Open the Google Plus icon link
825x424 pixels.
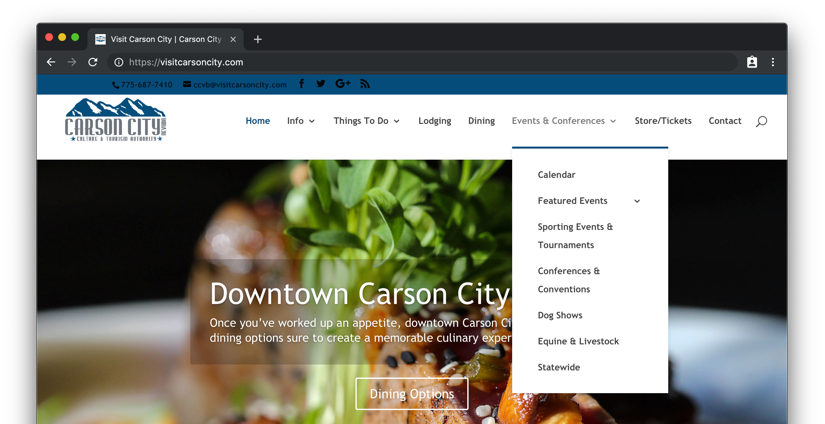(x=343, y=84)
